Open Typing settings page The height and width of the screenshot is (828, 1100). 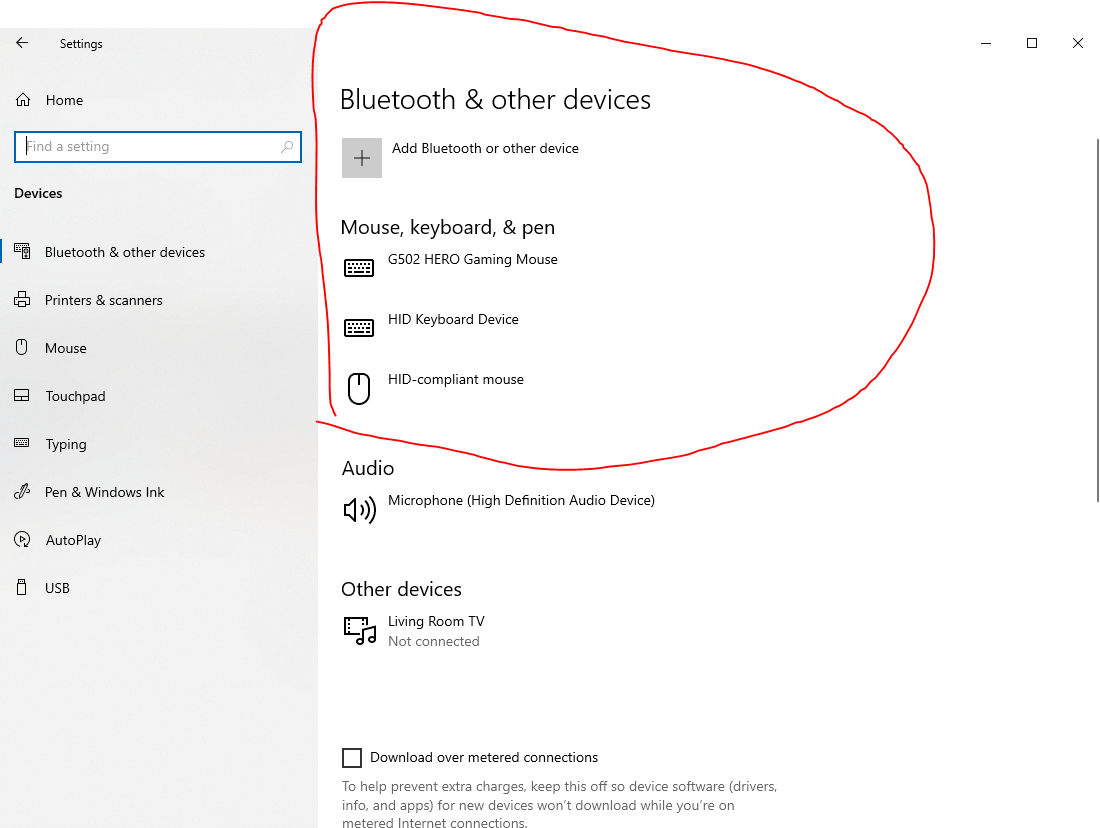pos(66,444)
